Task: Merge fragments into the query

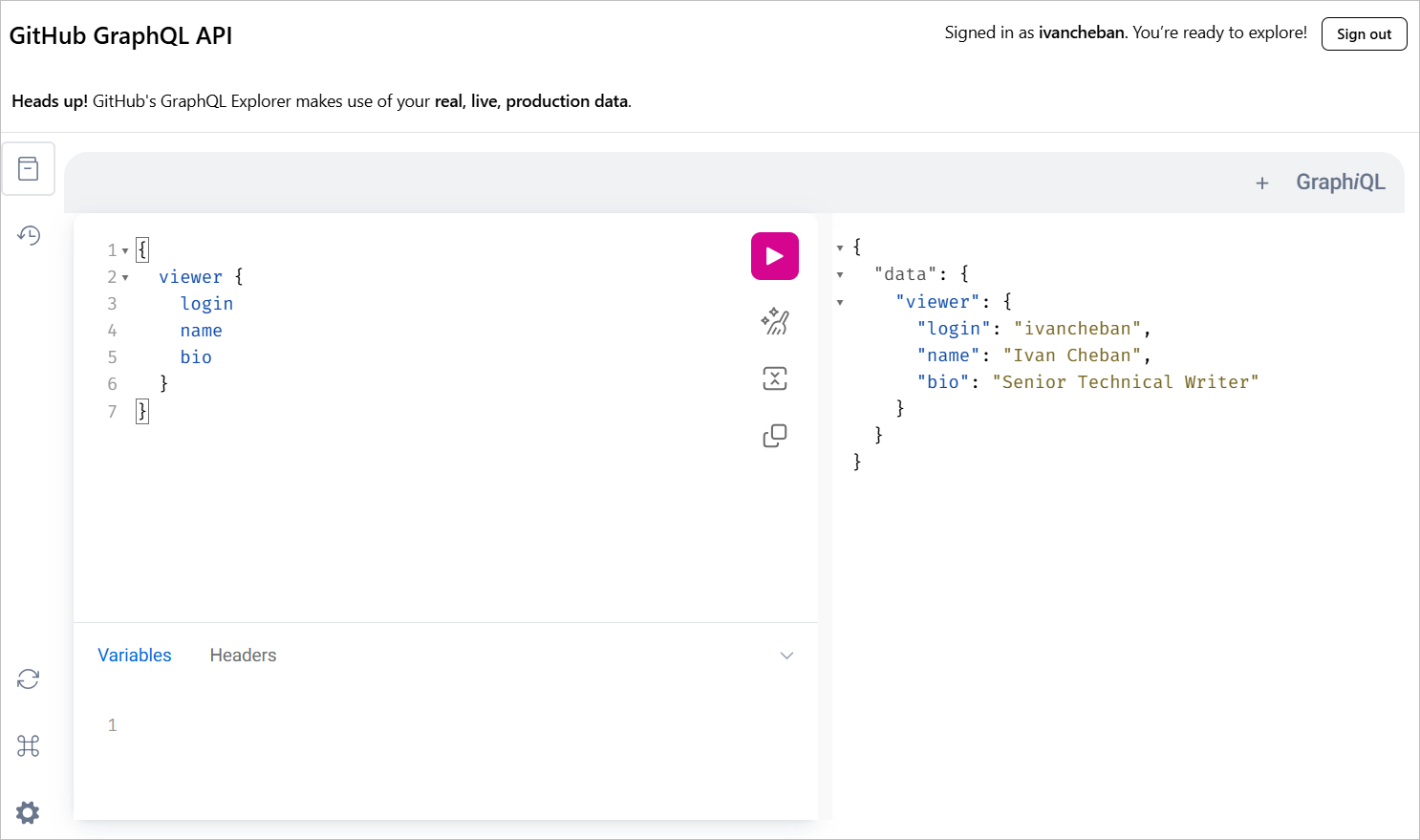Action: click(x=774, y=377)
